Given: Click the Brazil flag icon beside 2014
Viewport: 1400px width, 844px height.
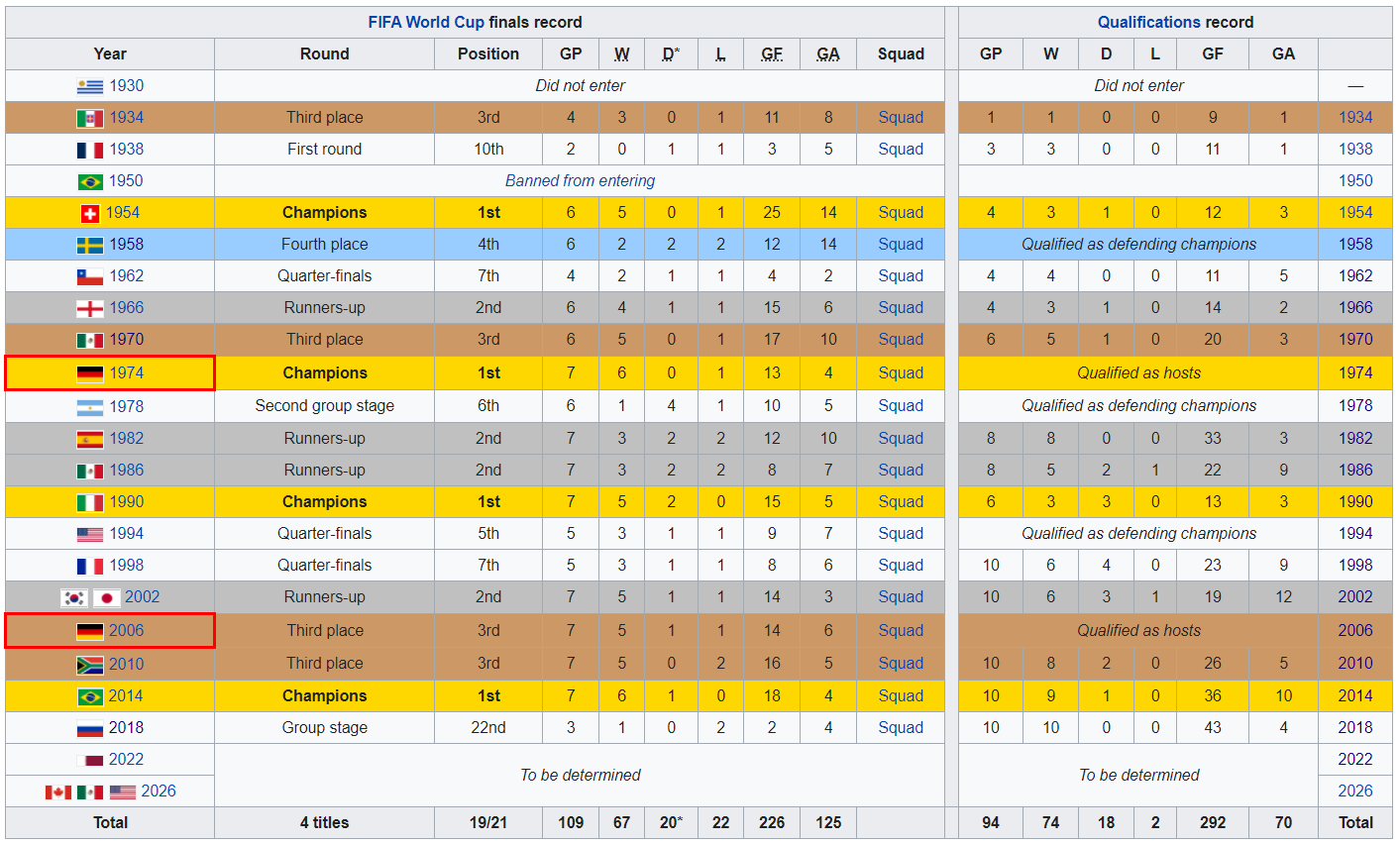Looking at the screenshot, I should (90, 696).
